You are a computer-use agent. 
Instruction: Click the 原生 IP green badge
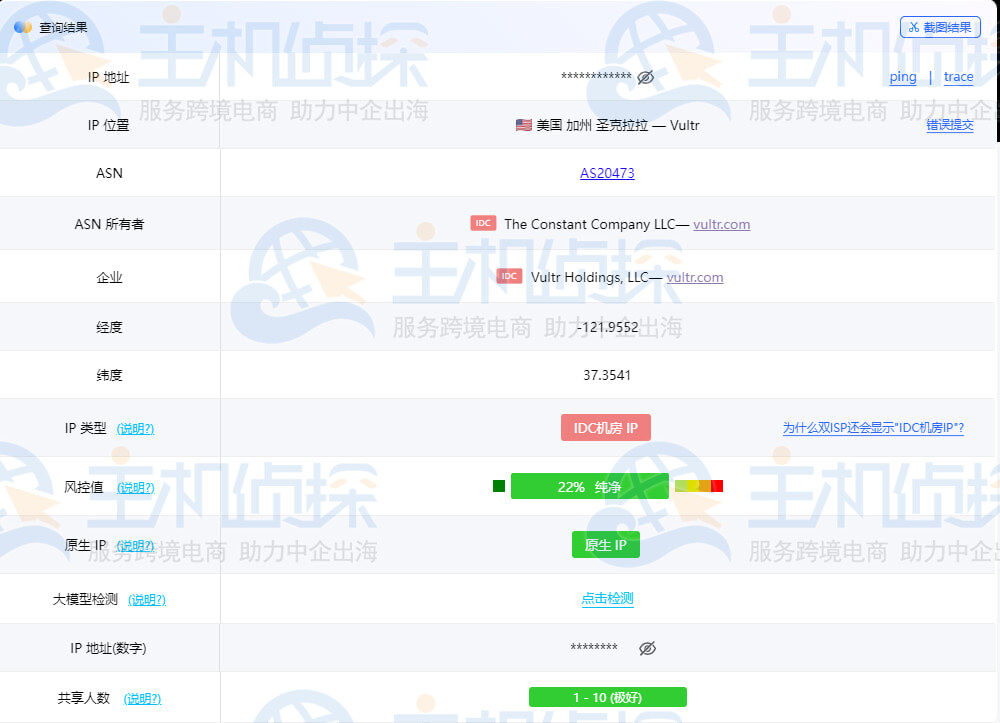605,544
